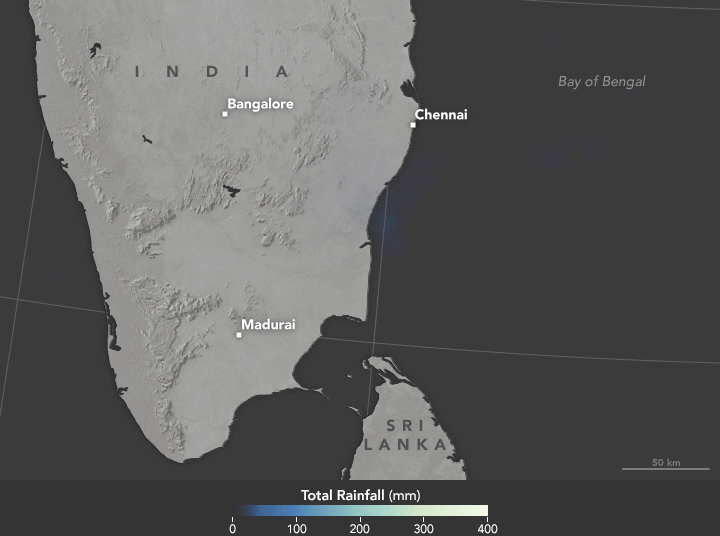Select the Bangalore city label
The image size is (720, 536).
259,103
